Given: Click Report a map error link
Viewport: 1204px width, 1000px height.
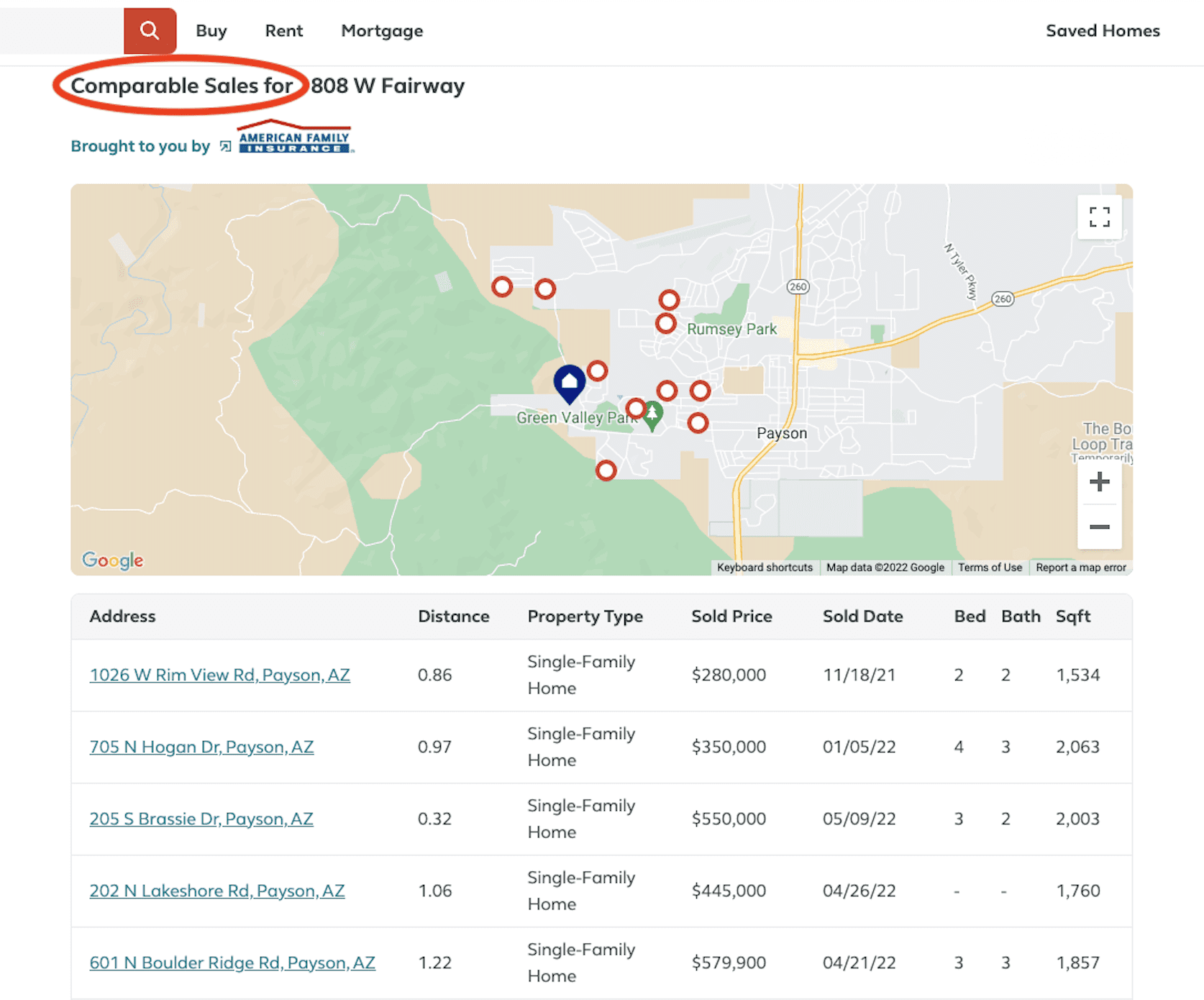Looking at the screenshot, I should pyautogui.click(x=1080, y=568).
